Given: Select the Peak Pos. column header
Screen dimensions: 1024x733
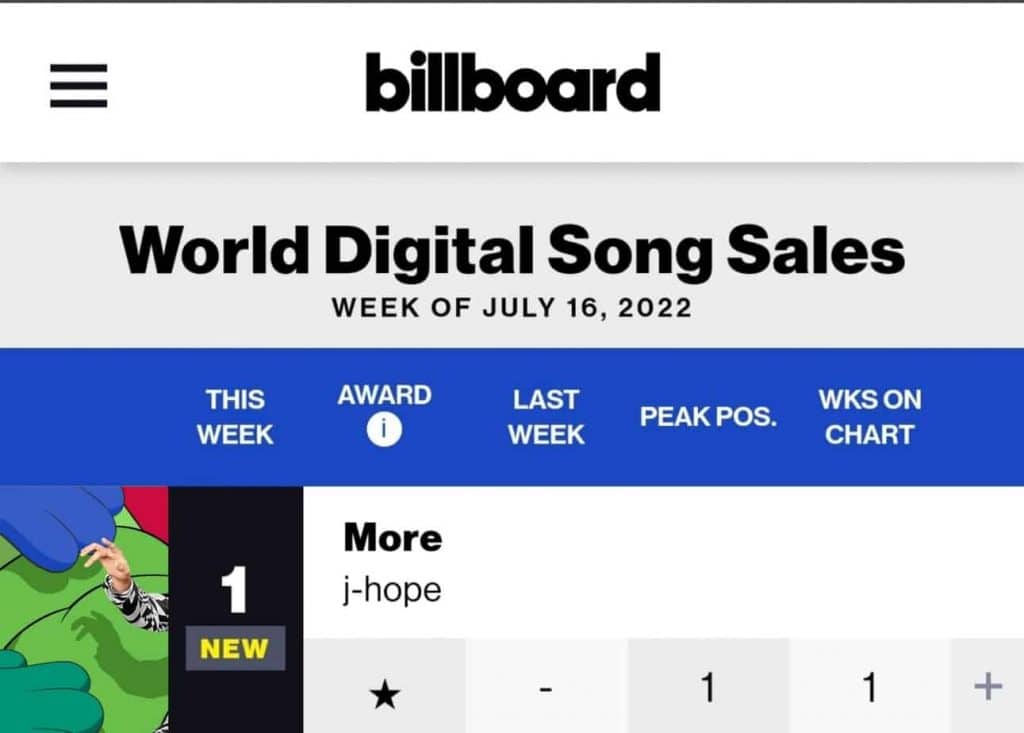Looking at the screenshot, I should coord(708,417).
